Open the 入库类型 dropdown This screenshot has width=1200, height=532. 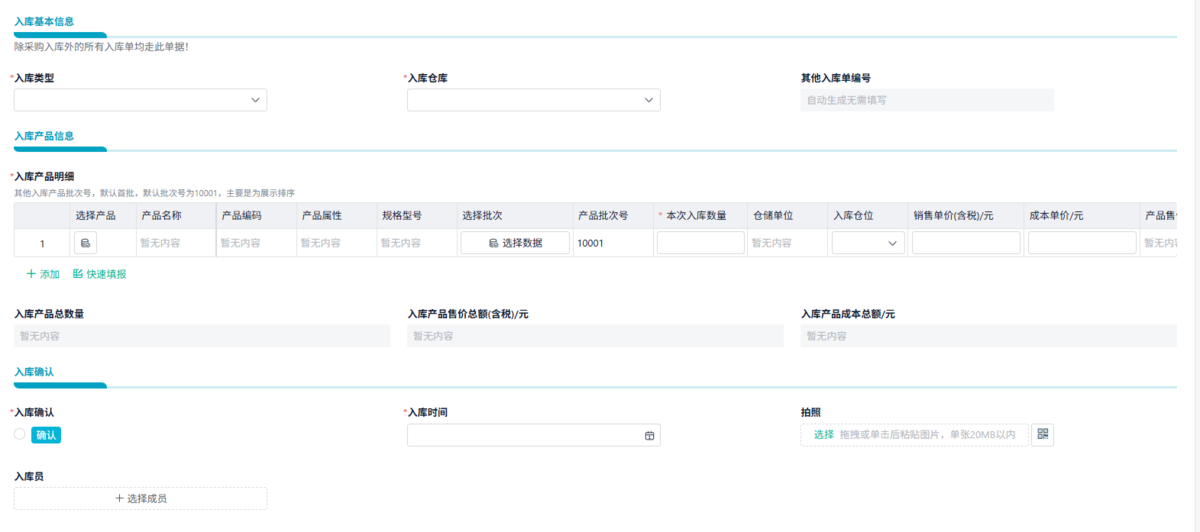tap(140, 100)
